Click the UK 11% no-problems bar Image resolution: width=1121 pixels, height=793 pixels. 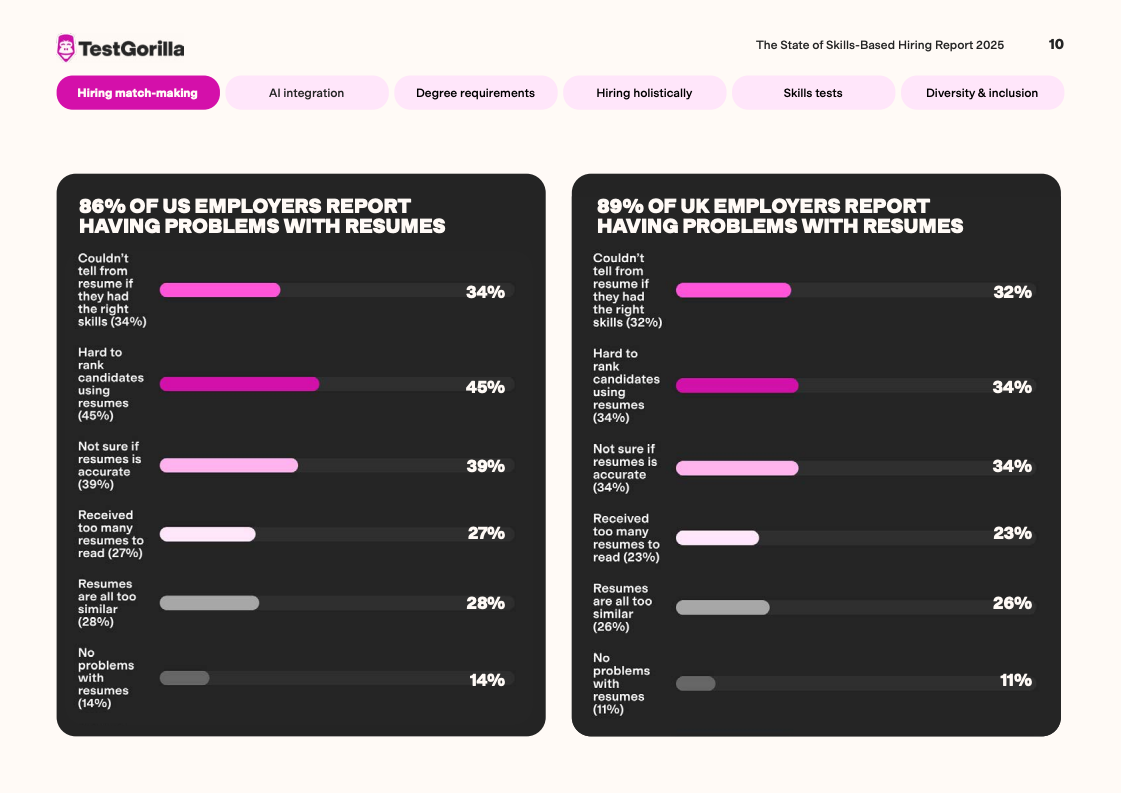tap(696, 684)
